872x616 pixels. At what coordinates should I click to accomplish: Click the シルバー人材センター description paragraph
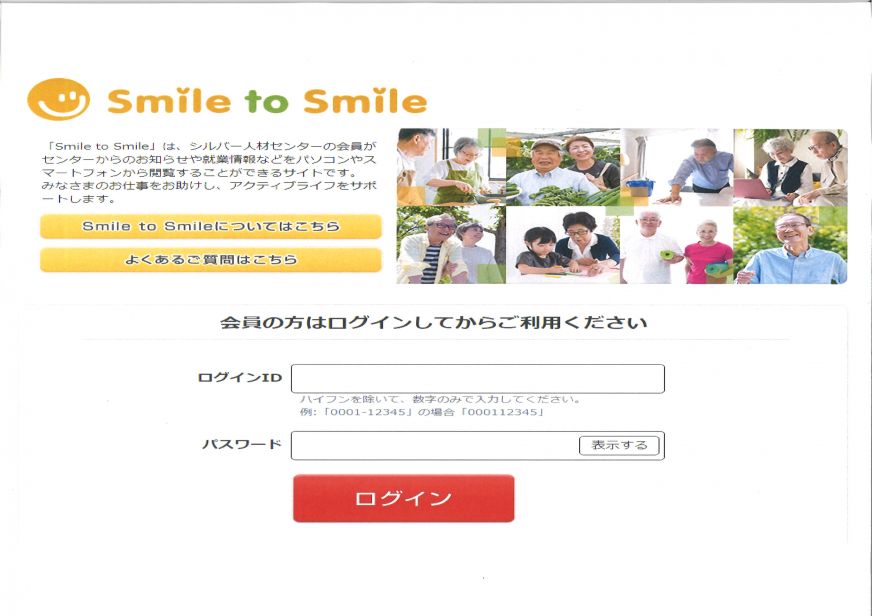(x=209, y=172)
